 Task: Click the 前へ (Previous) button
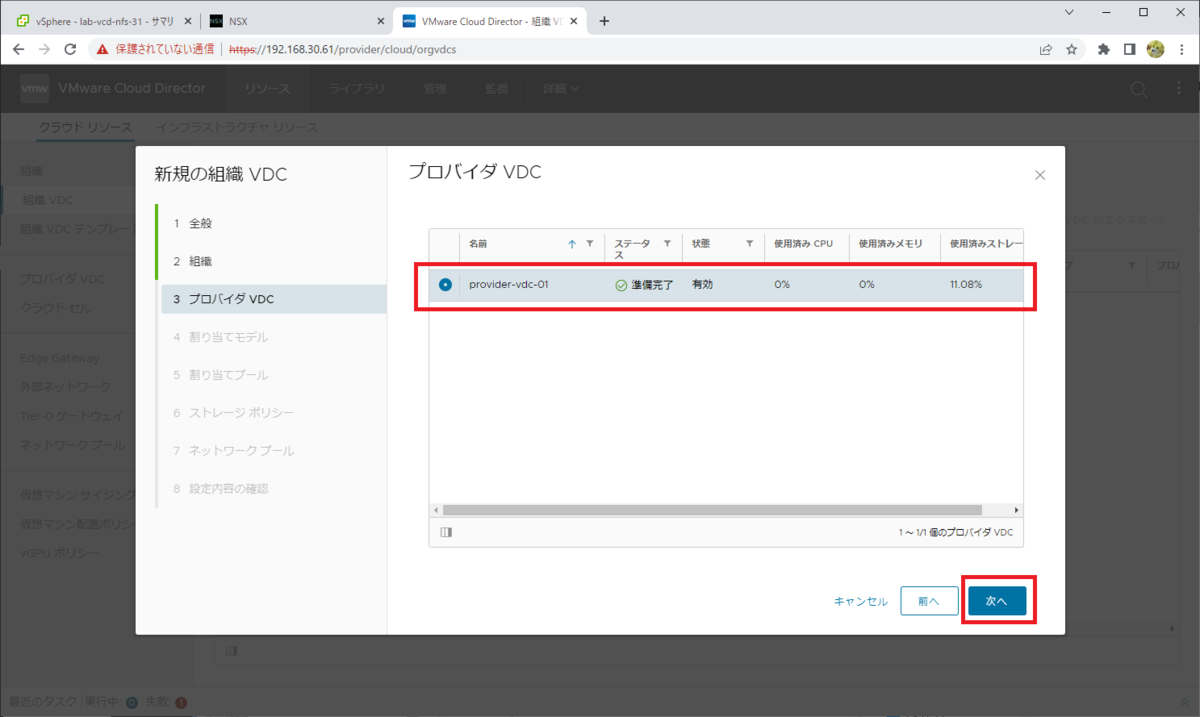point(928,601)
